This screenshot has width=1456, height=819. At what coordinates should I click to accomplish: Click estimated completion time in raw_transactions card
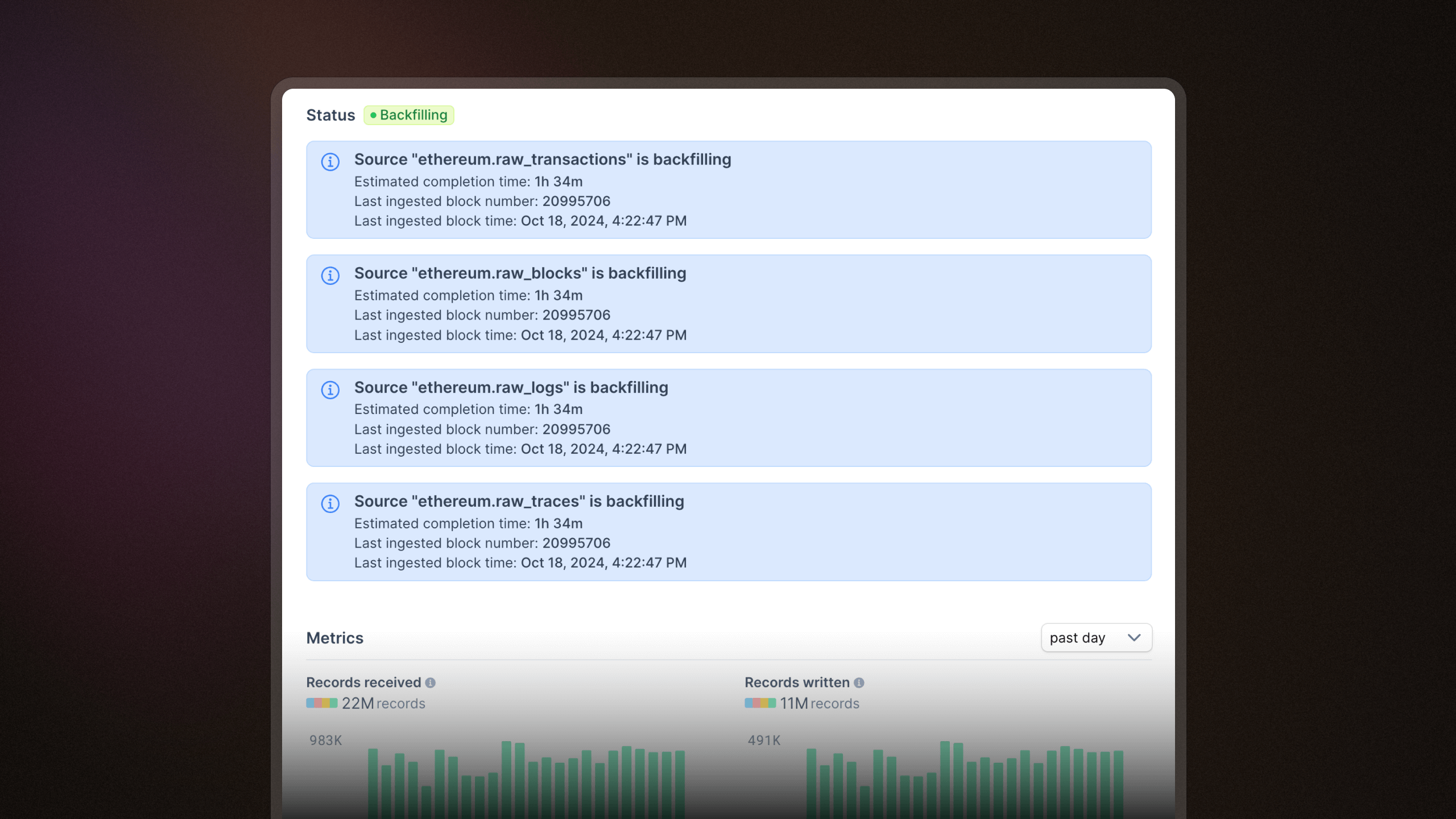[x=469, y=181]
